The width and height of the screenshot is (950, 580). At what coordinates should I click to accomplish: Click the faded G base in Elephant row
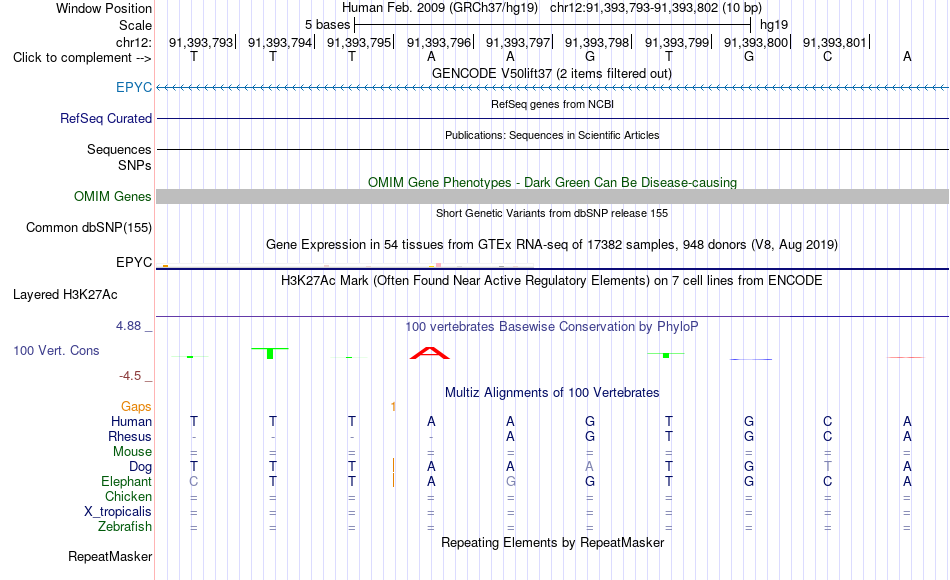click(511, 481)
